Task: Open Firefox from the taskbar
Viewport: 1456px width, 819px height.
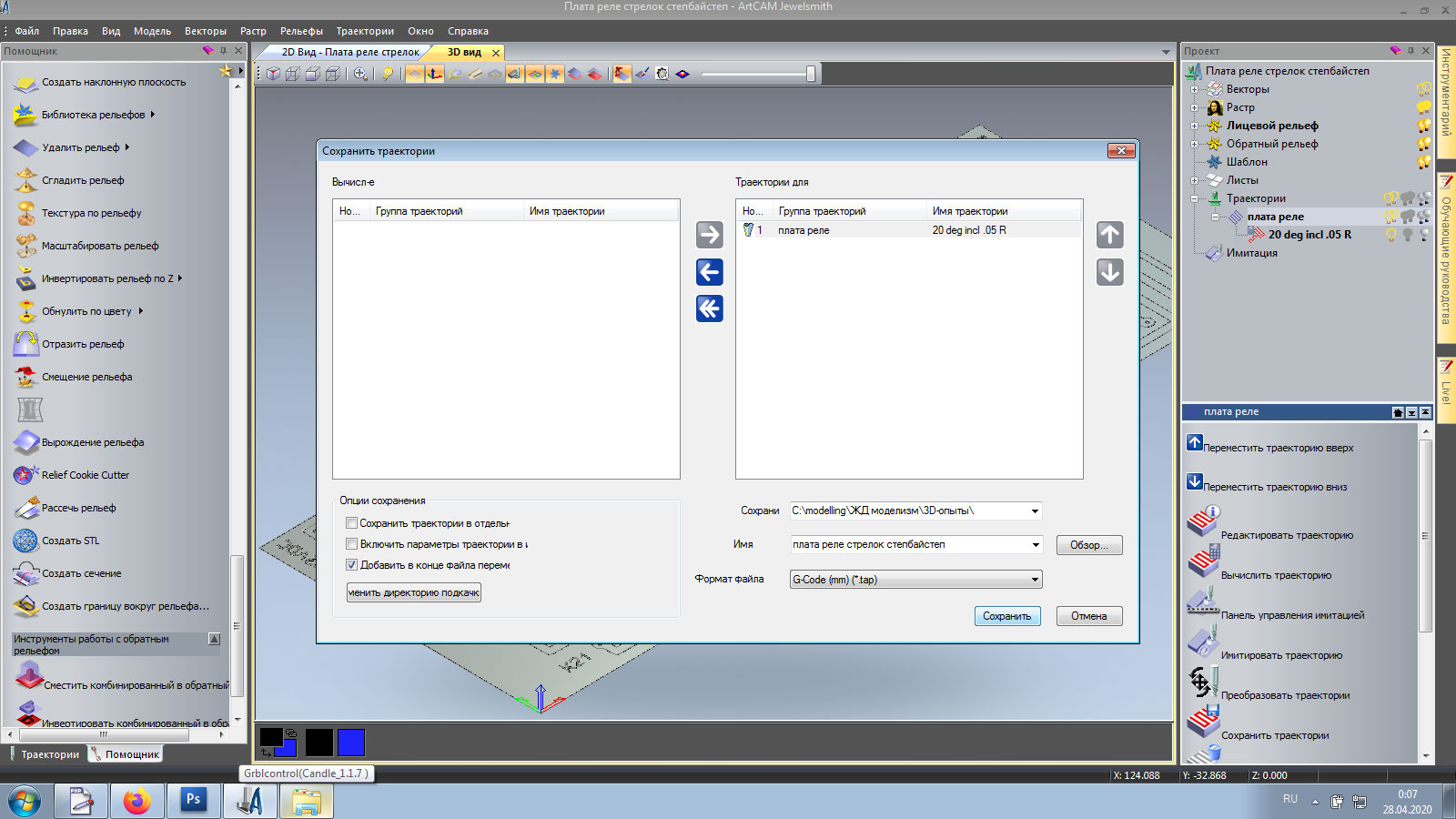Action: click(x=137, y=801)
